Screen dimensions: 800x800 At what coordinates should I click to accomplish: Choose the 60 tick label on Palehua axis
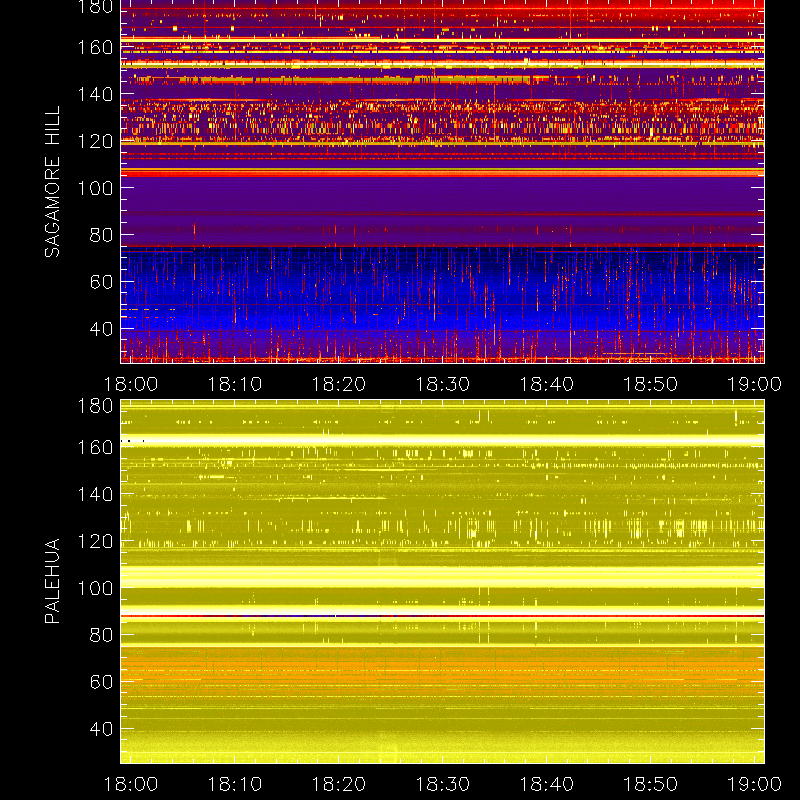[101, 682]
